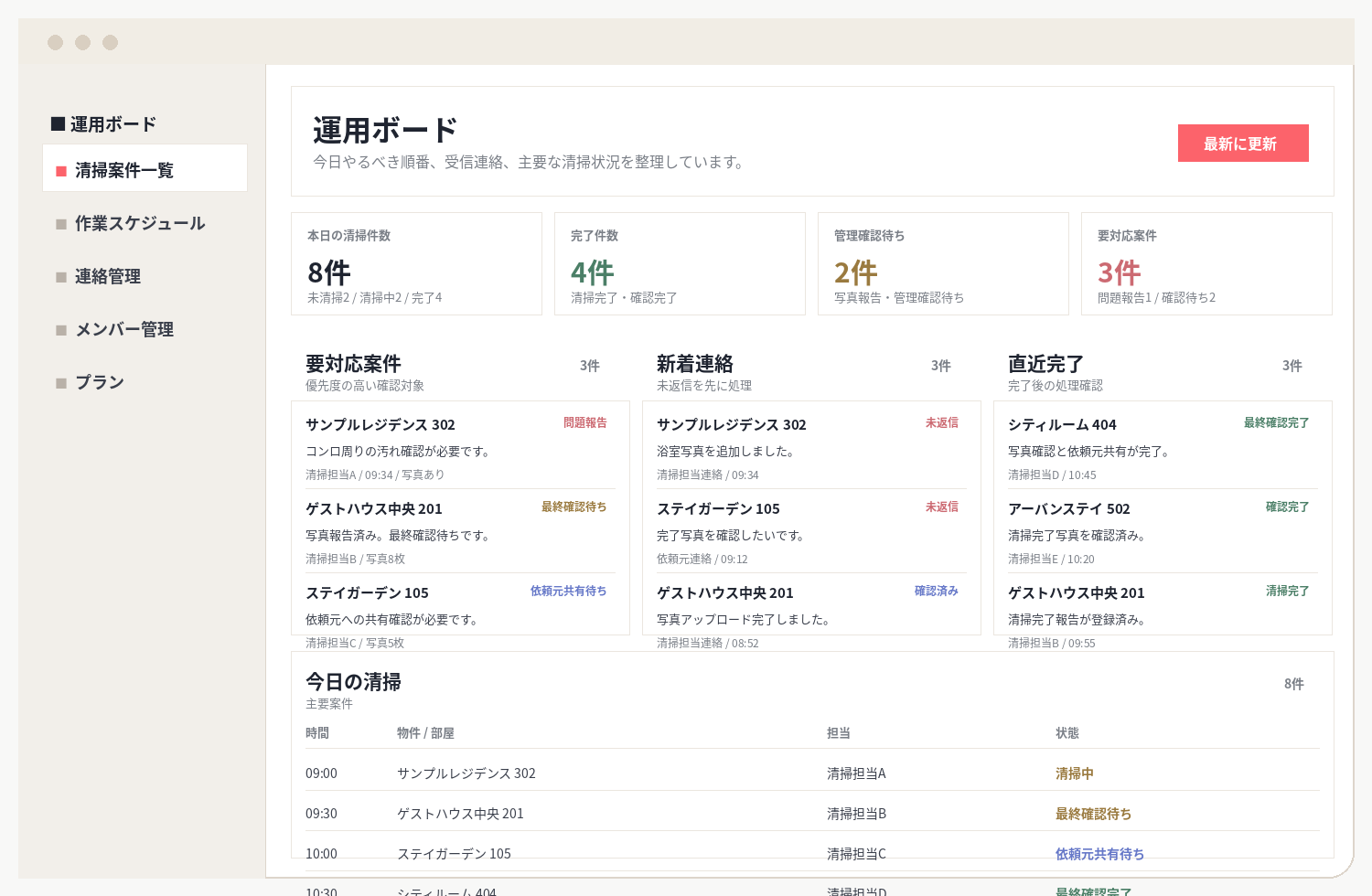Click the 時間 column header
This screenshot has width=1372, height=896.
[x=317, y=733]
